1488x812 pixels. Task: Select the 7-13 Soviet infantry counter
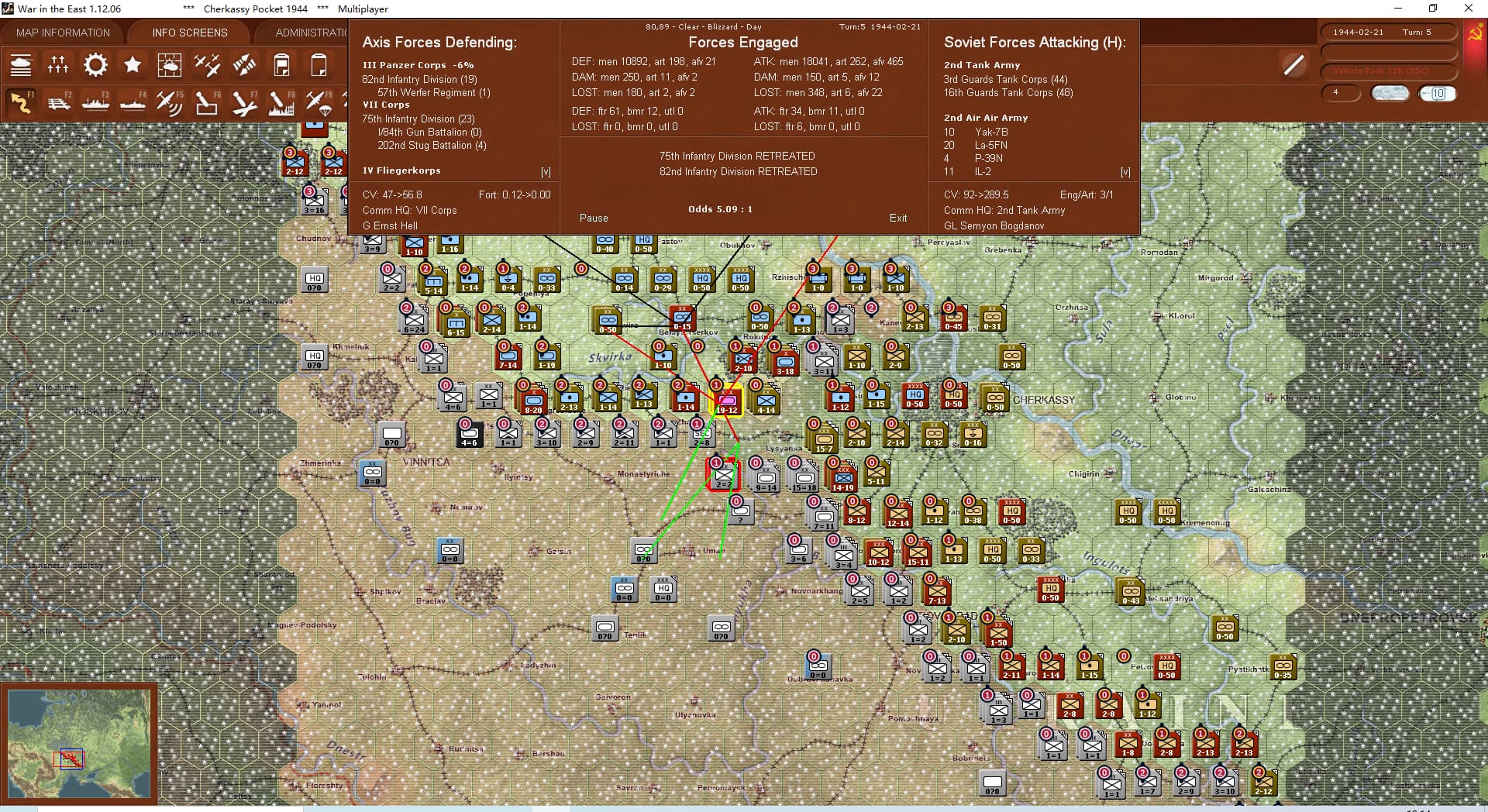tap(937, 590)
